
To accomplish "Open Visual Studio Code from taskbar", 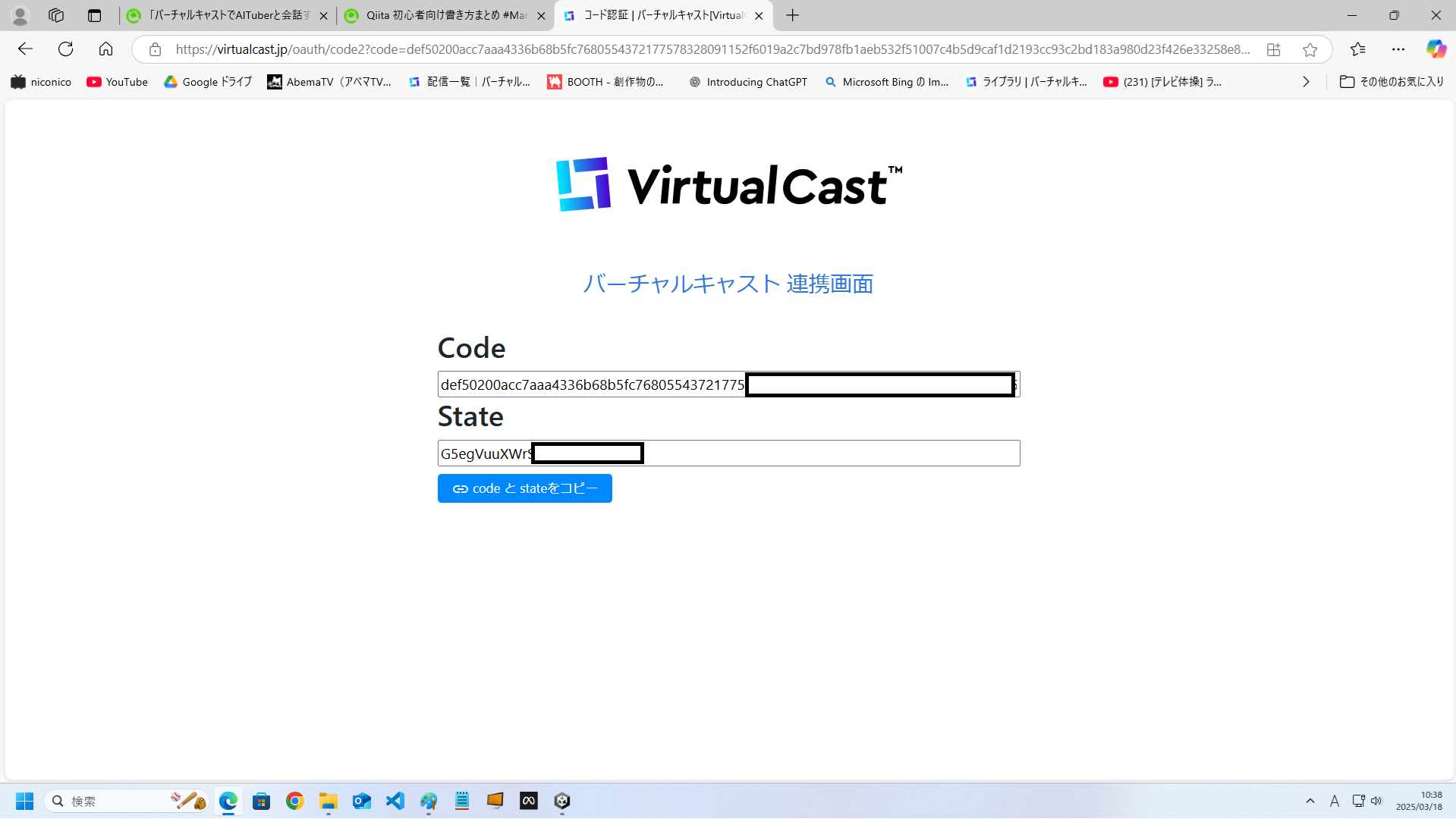I will point(395,801).
